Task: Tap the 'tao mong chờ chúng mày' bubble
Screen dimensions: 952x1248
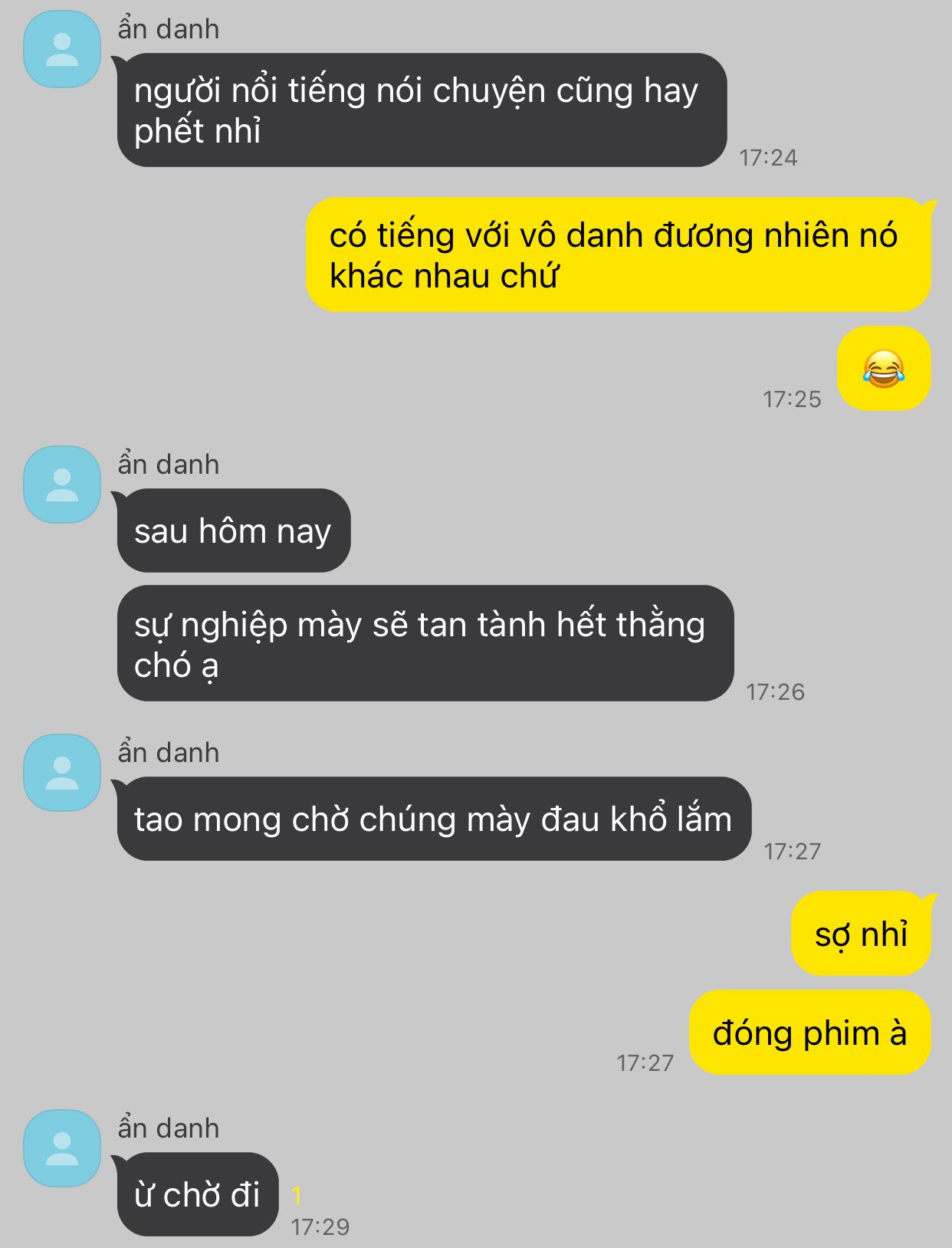Action: [434, 819]
